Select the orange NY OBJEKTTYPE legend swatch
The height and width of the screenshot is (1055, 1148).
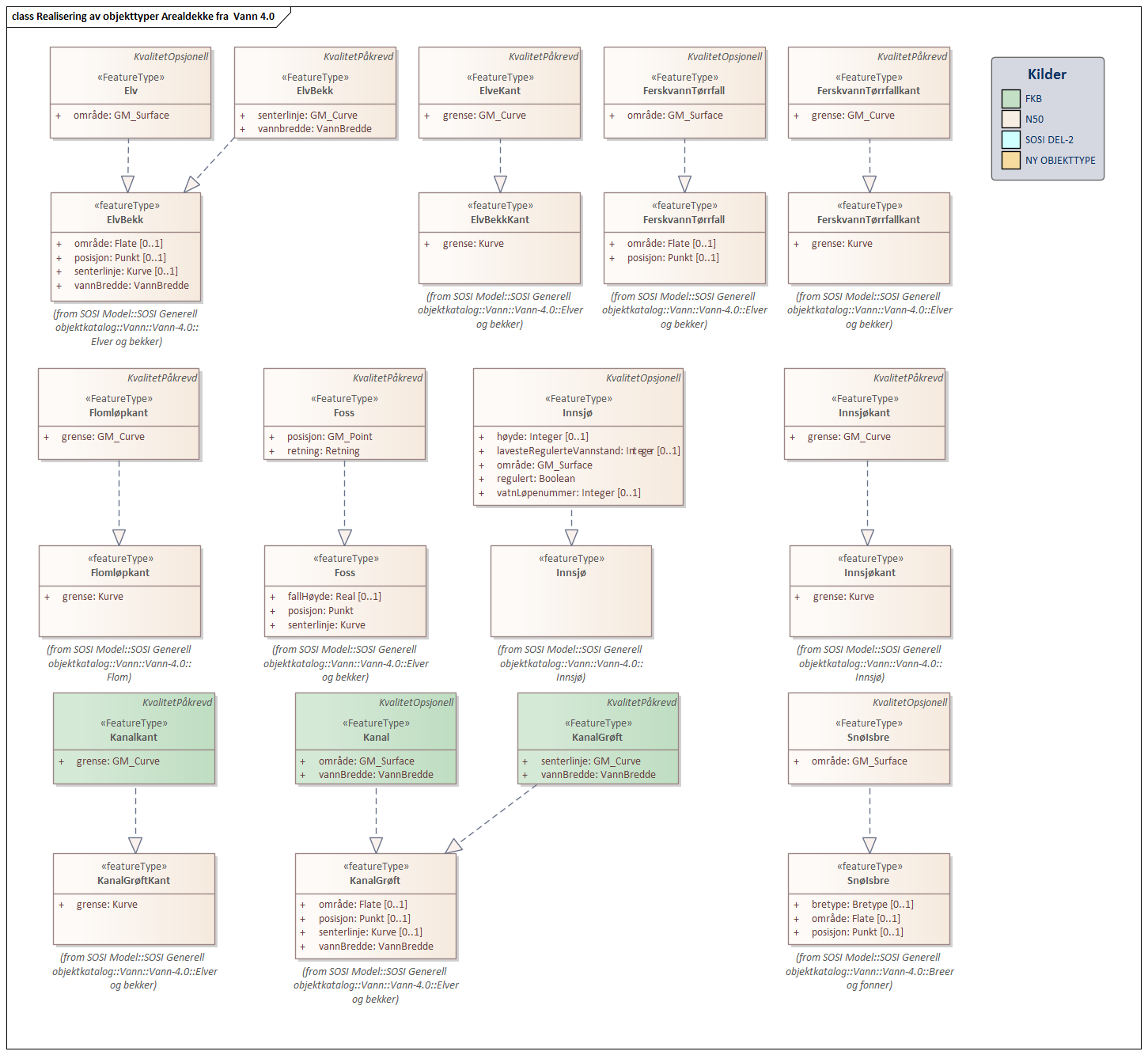(x=1010, y=161)
